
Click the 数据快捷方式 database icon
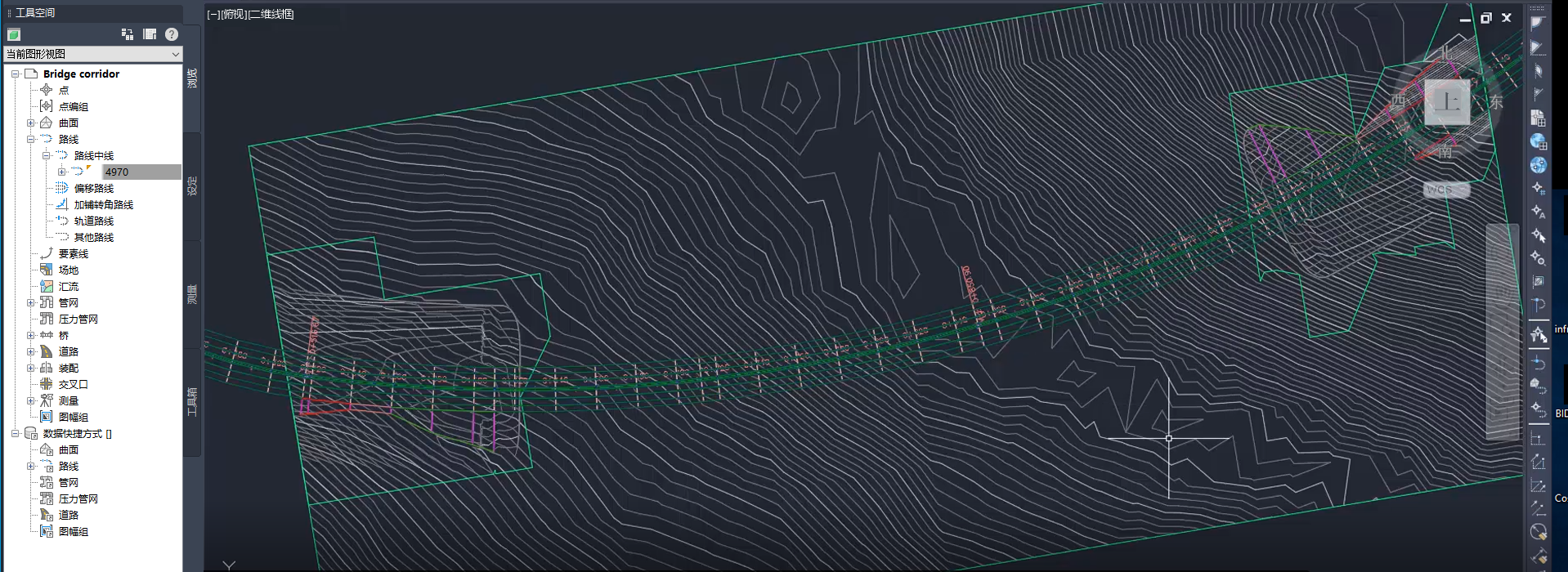[x=31, y=433]
